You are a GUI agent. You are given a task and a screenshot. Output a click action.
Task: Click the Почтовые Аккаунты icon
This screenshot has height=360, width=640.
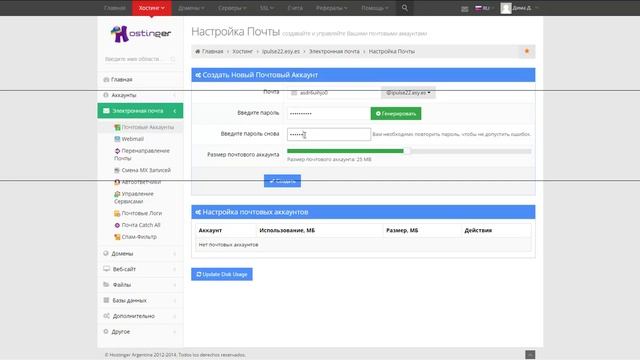[x=117, y=127]
